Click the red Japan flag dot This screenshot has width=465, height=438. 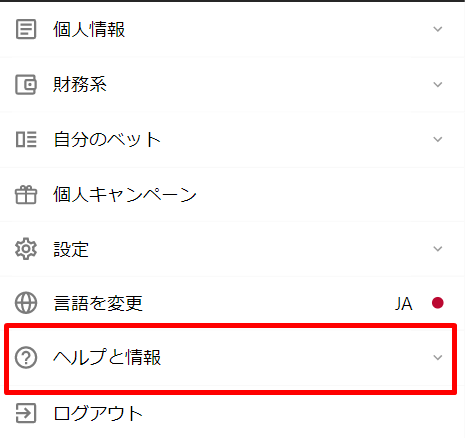[437, 303]
